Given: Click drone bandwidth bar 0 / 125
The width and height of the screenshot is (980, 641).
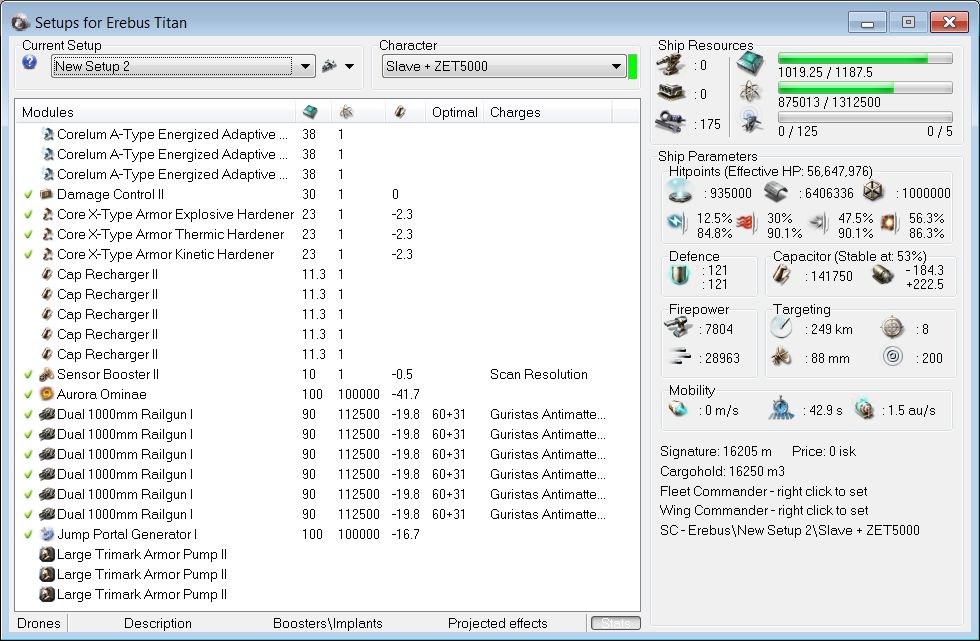Looking at the screenshot, I should pos(865,117).
